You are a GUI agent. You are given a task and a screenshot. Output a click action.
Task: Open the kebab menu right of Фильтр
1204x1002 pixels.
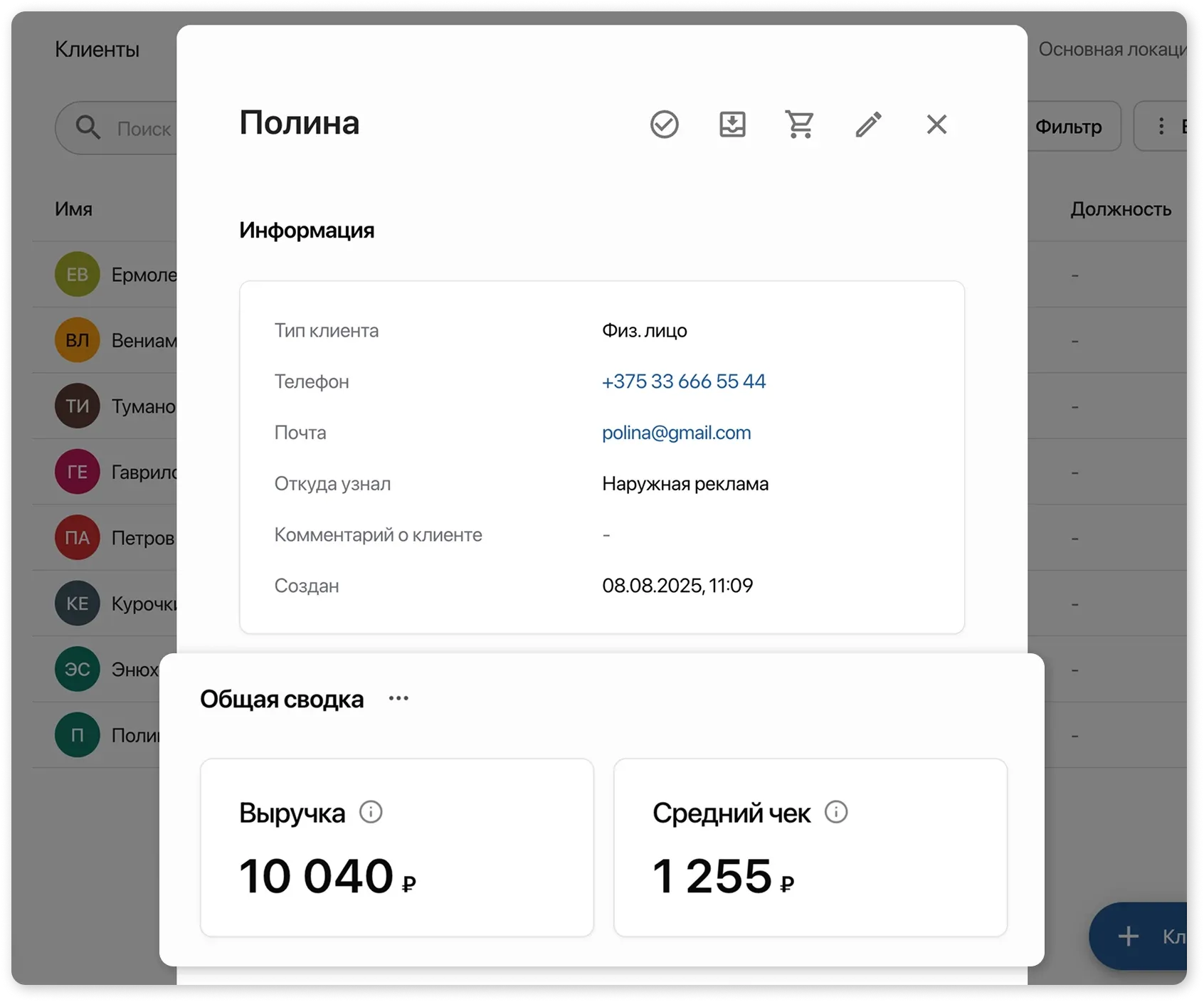pyautogui.click(x=1161, y=126)
